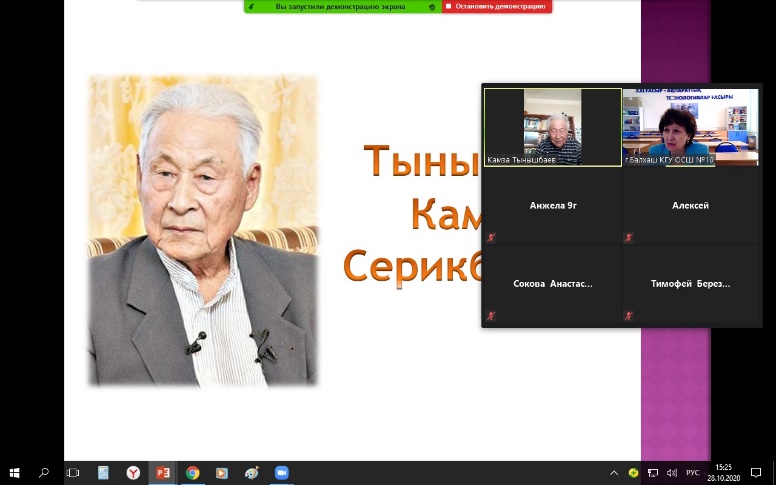The width and height of the screenshot is (776, 485).
Task: Click muted mic icon on Сокова Анастас tile
Action: click(x=491, y=316)
